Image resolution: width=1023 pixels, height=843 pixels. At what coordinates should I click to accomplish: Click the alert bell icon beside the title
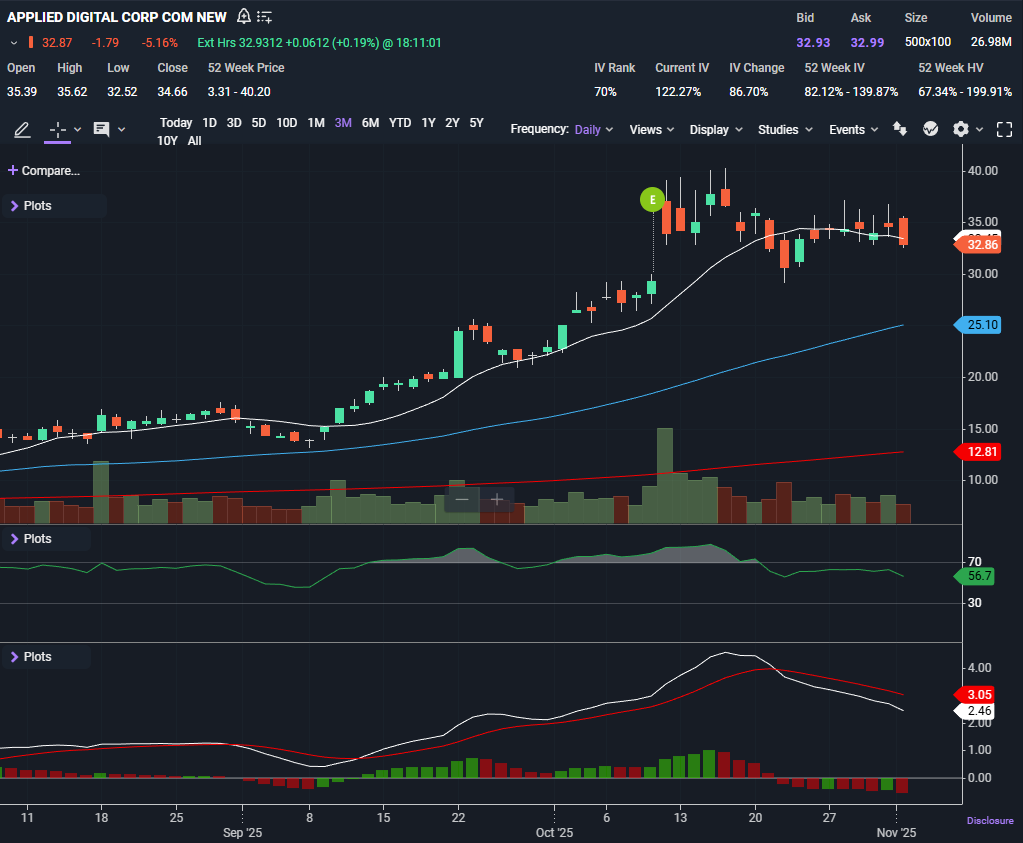[x=243, y=16]
